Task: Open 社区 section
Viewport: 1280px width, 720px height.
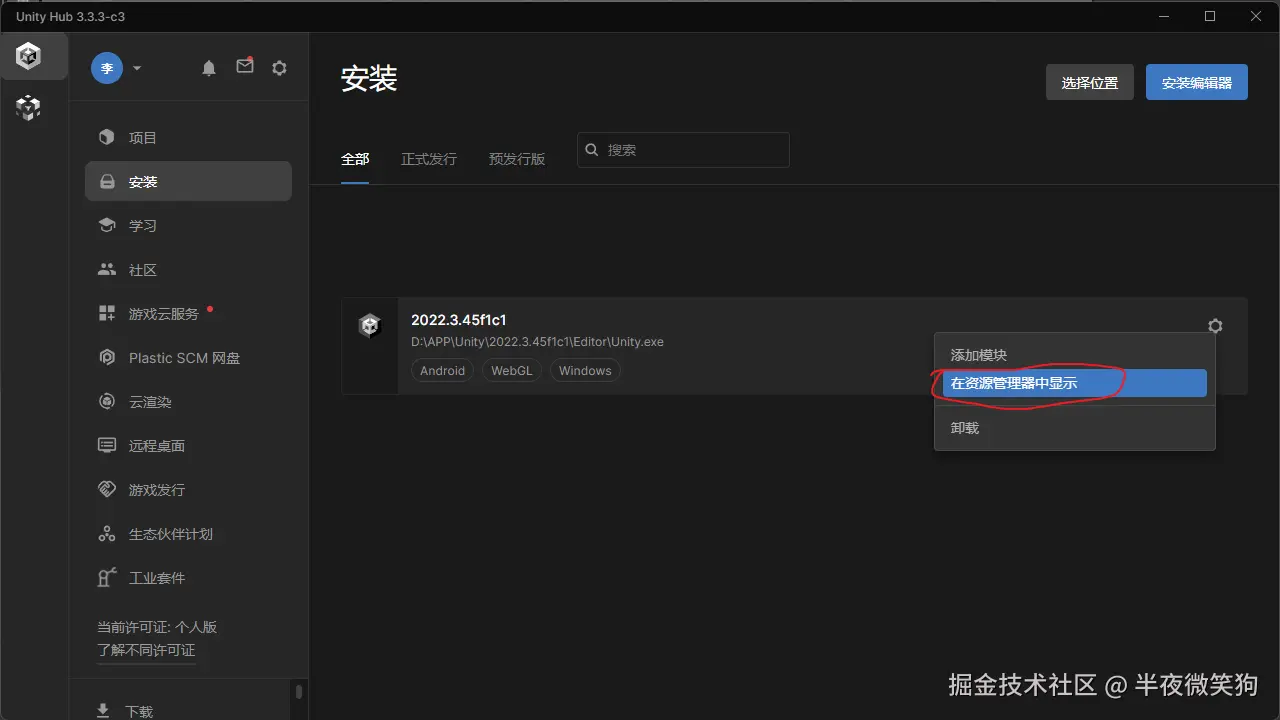Action: coord(188,270)
